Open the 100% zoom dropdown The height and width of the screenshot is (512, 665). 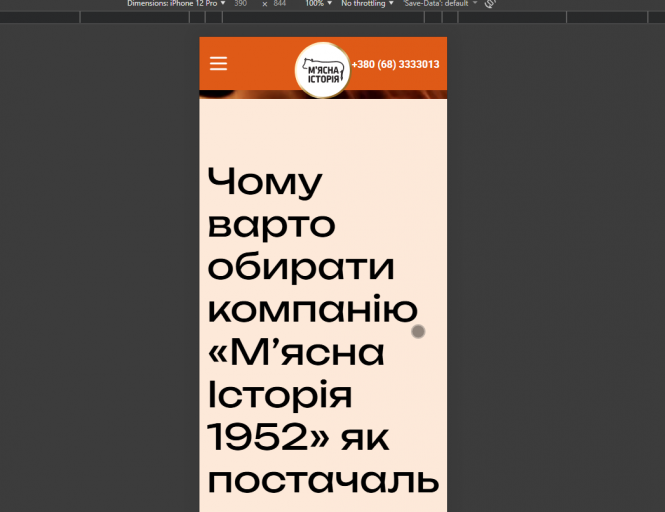318,3
